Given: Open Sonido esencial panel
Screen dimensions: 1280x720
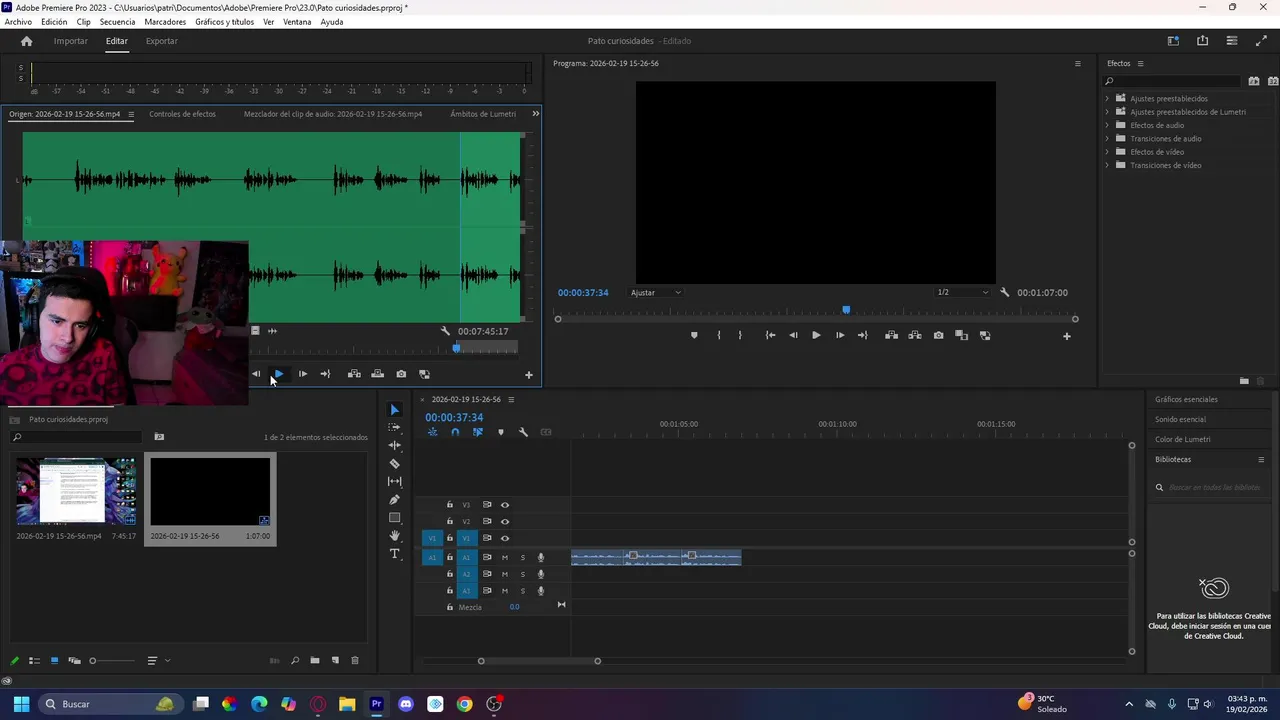Looking at the screenshot, I should (1181, 419).
